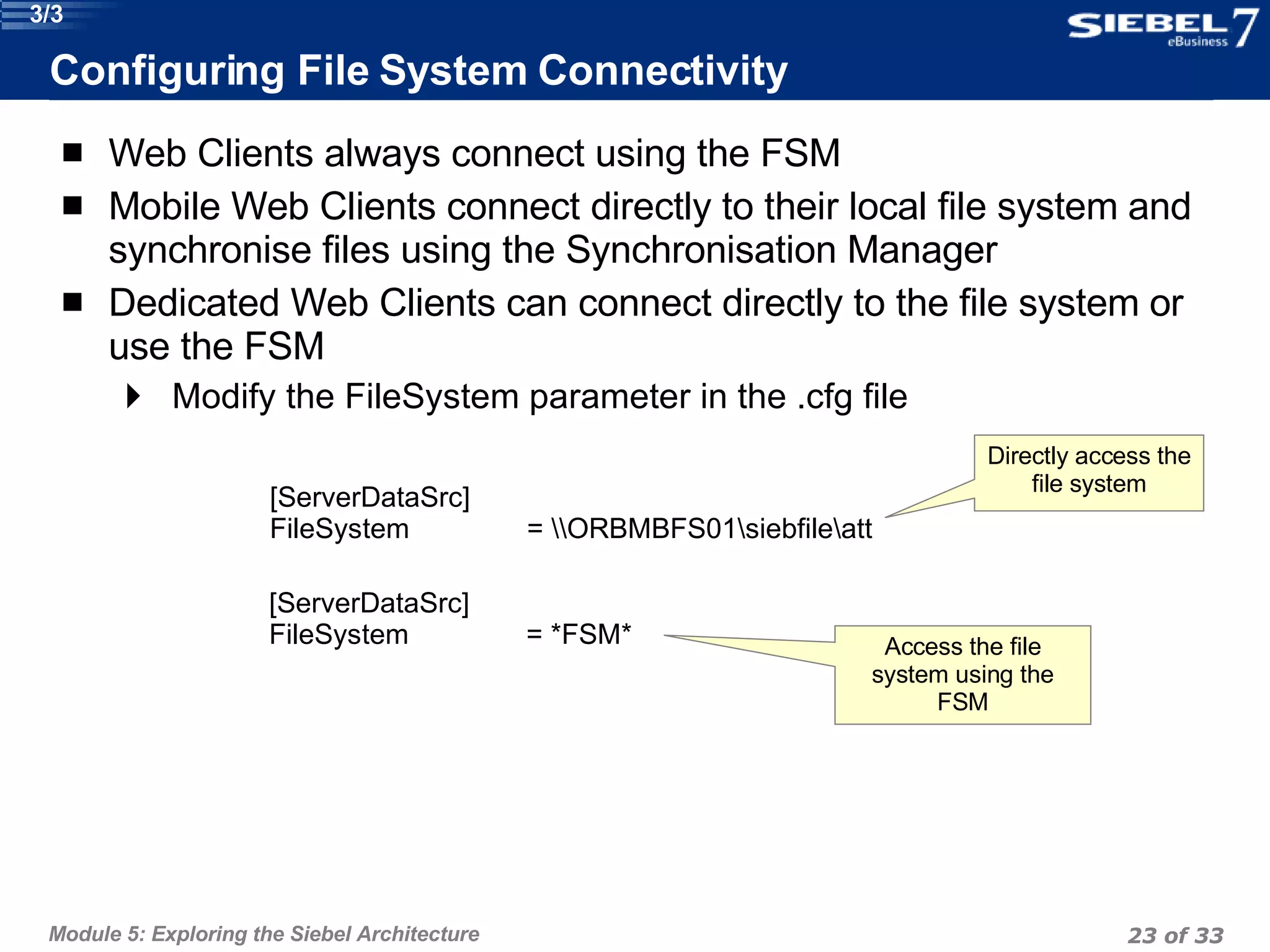Click the Access the file system using FSM callout

coord(962,674)
